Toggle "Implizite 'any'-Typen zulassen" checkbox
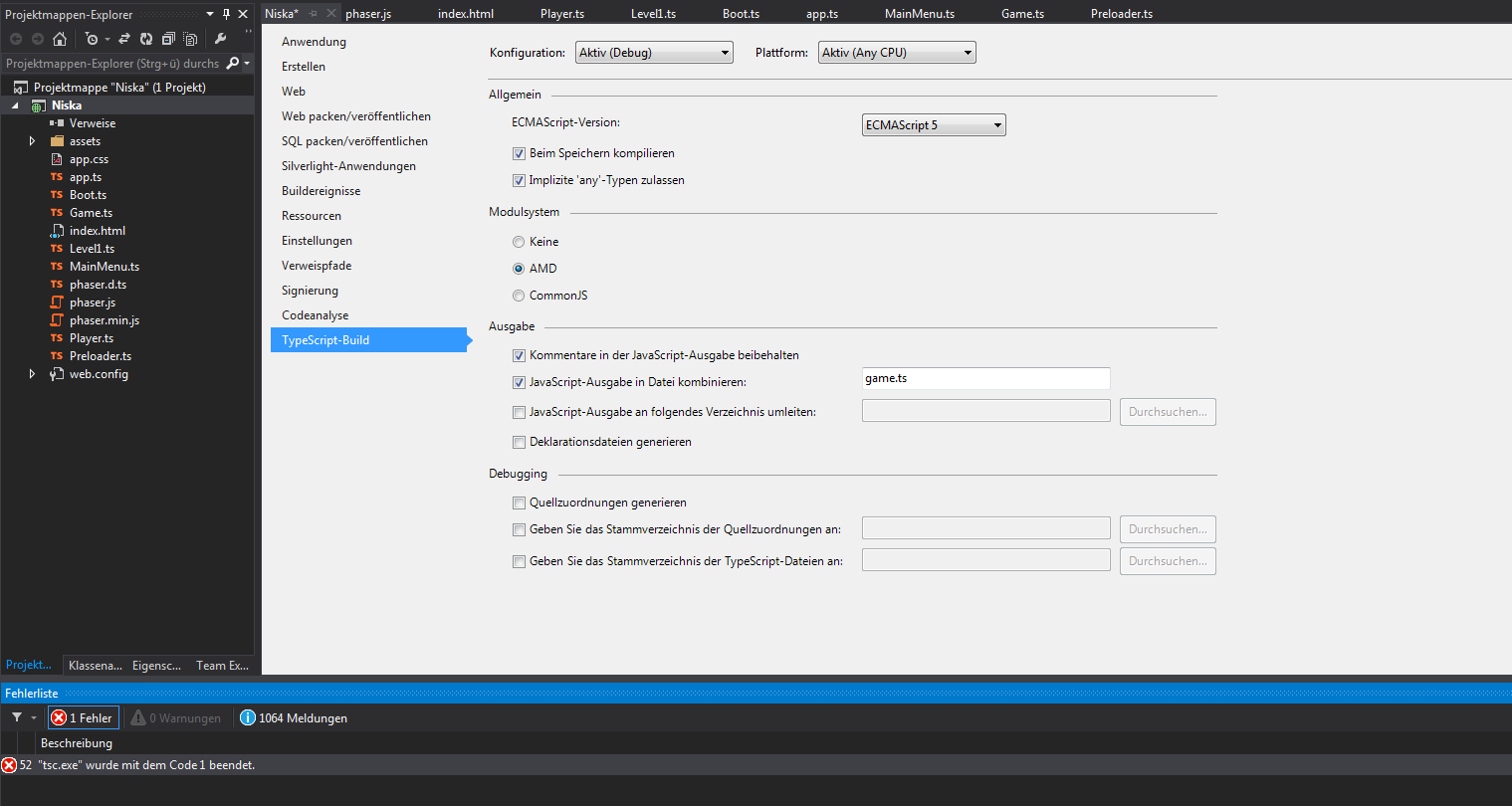 pos(519,180)
